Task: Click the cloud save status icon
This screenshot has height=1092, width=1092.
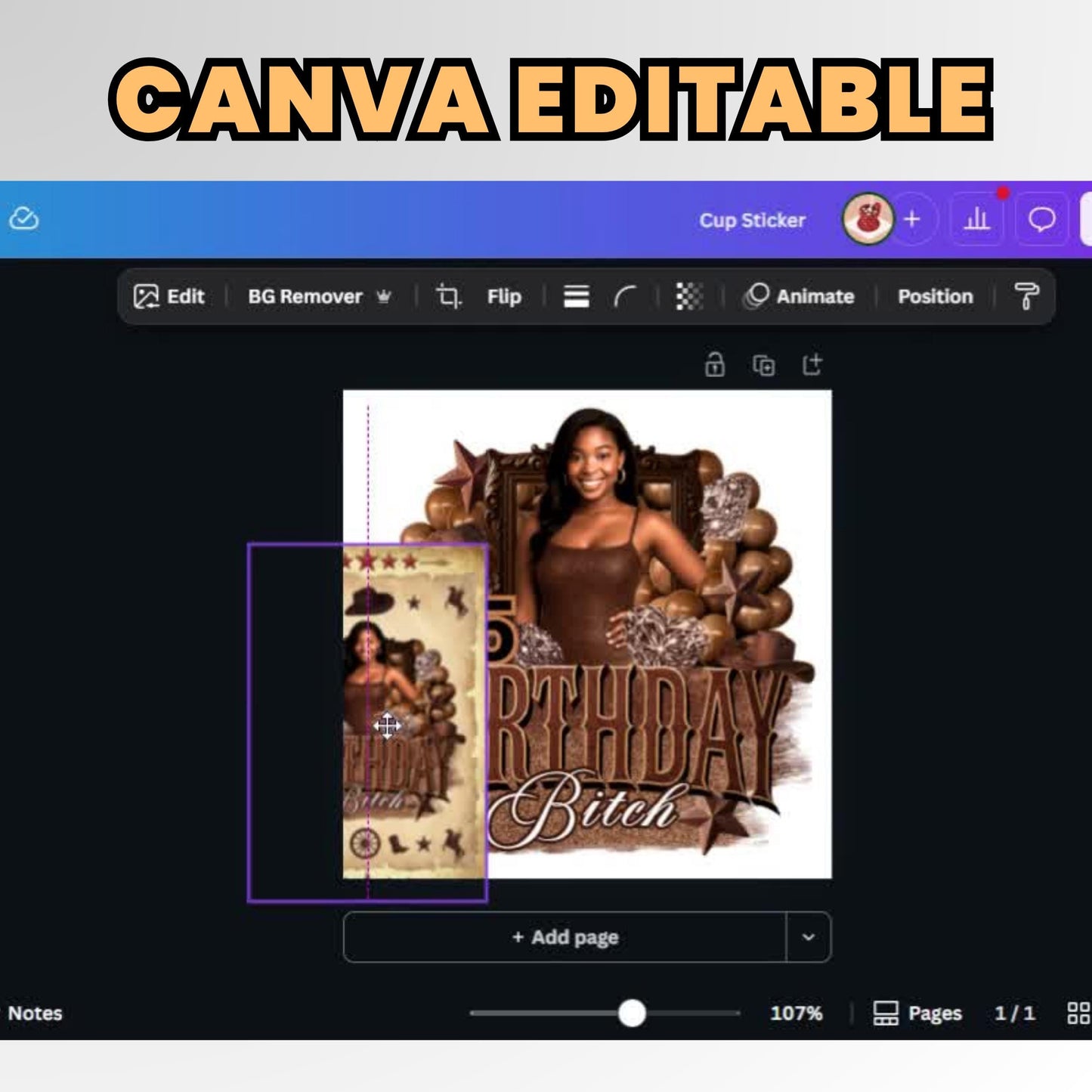Action: point(23,219)
